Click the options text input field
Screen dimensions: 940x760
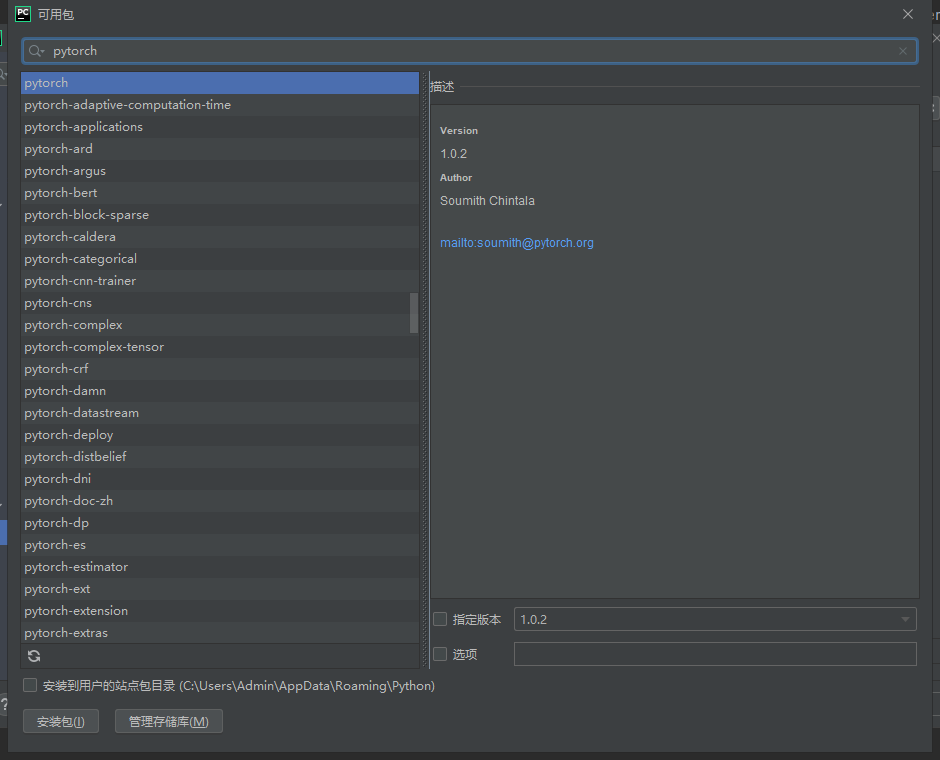click(x=715, y=654)
